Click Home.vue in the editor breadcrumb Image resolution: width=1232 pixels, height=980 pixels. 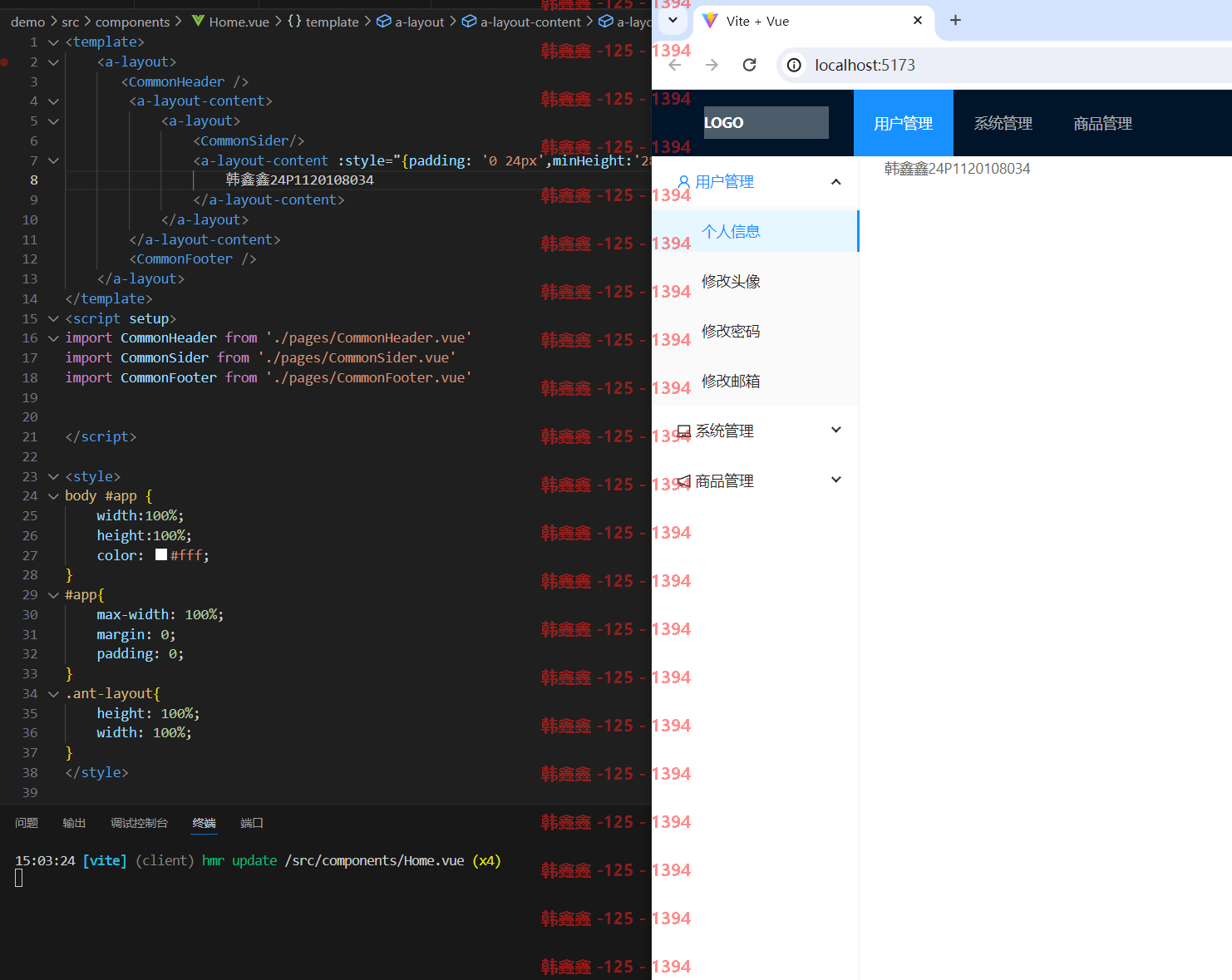coord(239,22)
